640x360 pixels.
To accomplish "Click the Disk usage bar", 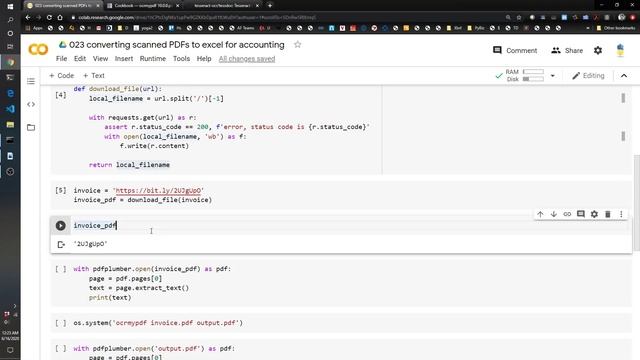I will pyautogui.click(x=533, y=79).
